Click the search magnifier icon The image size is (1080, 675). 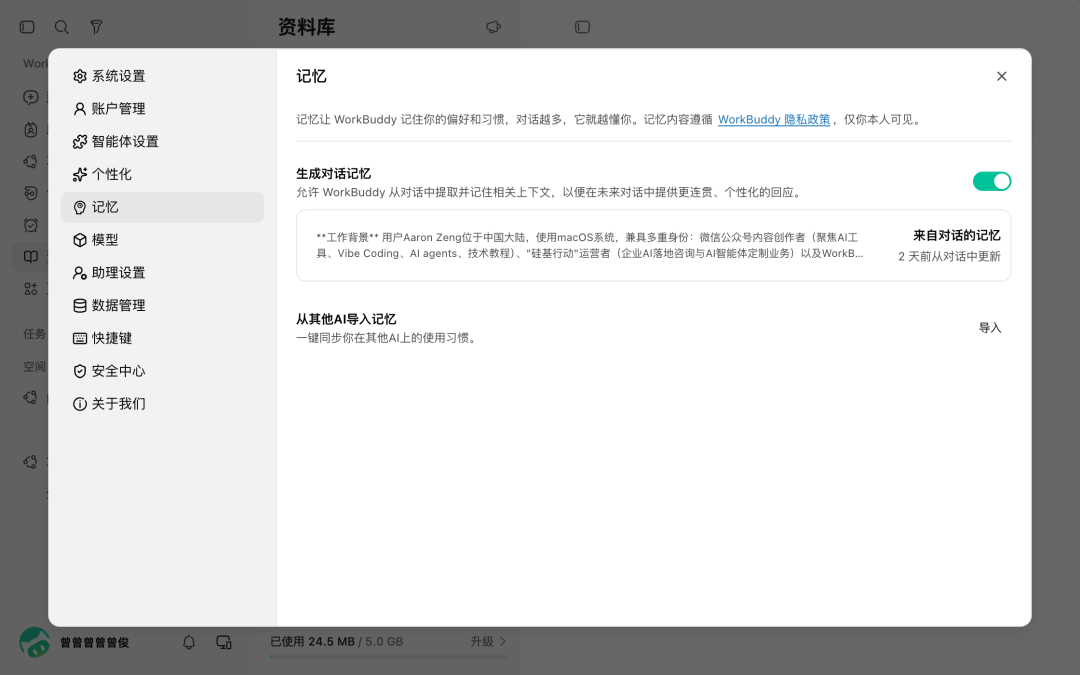[x=61, y=27]
